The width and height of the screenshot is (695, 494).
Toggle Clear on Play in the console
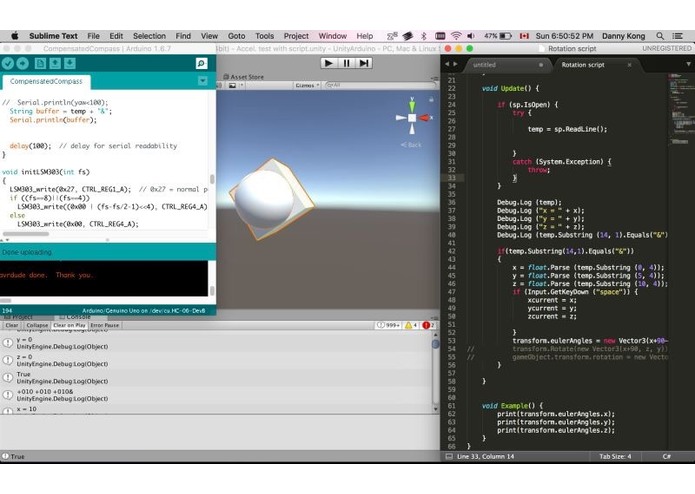(x=69, y=325)
